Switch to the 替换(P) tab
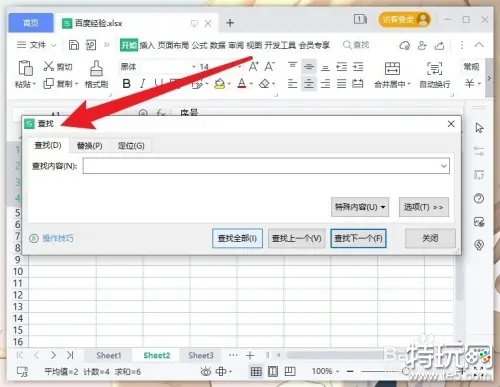500x387 pixels. click(x=89, y=146)
